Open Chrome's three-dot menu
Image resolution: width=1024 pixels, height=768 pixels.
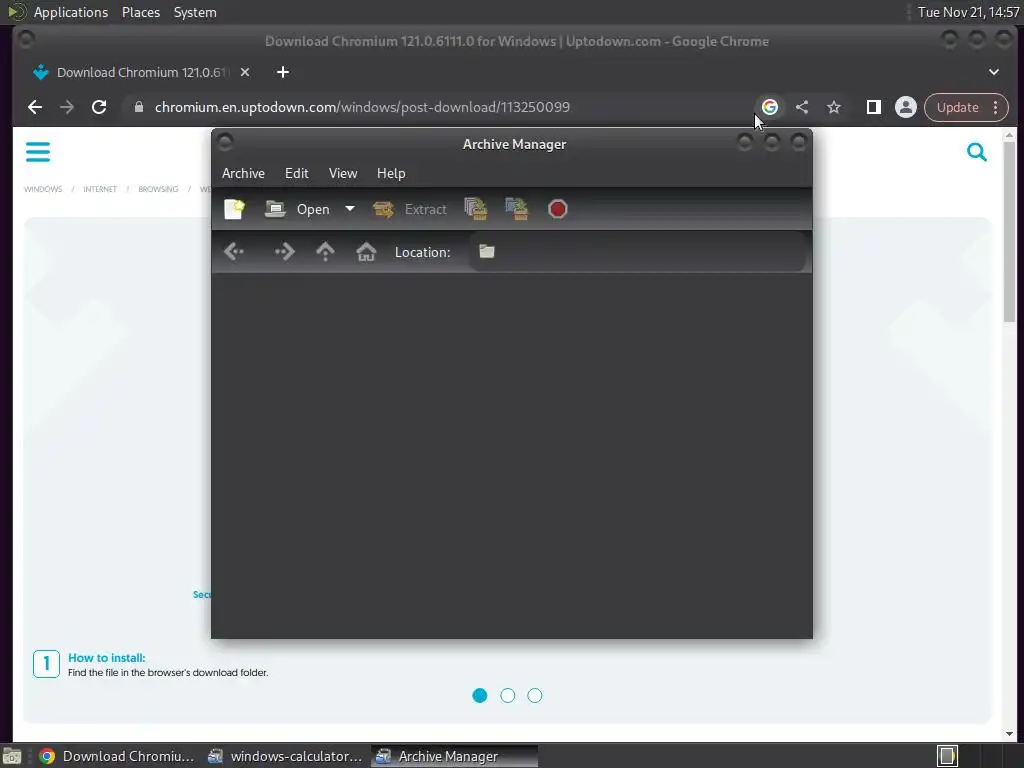[995, 107]
